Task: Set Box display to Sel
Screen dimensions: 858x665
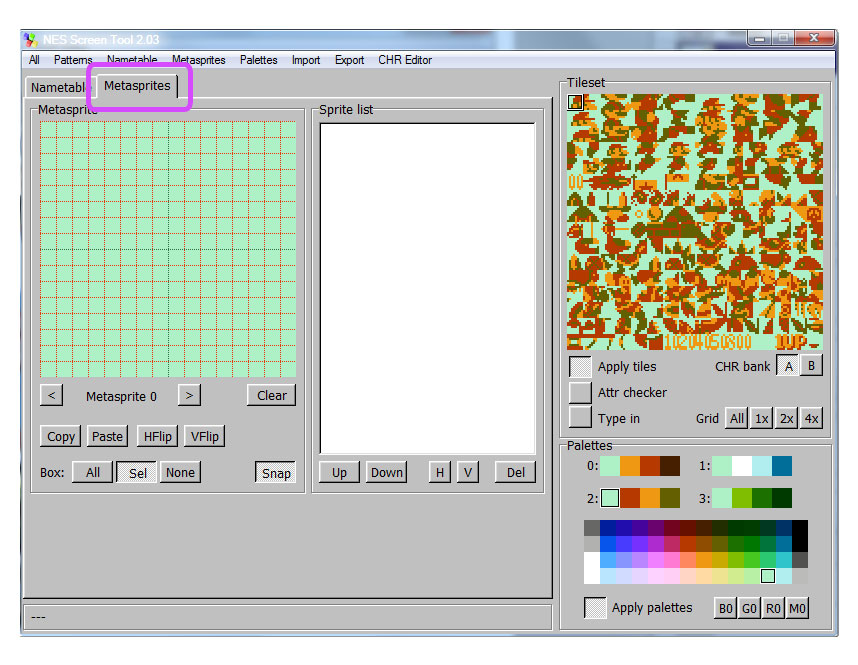Action: 137,472
